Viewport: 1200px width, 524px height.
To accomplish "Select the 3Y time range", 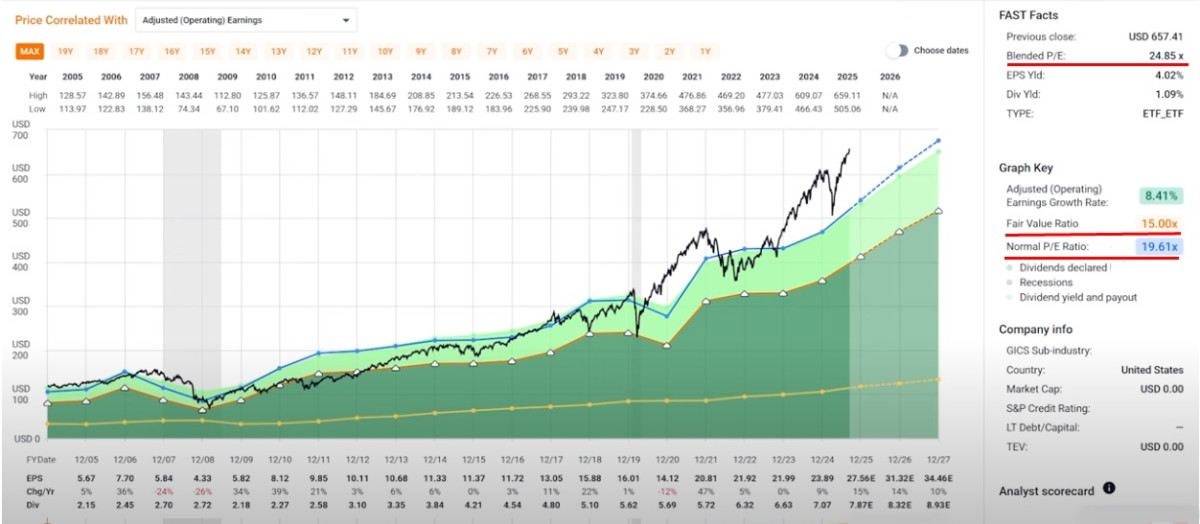I will pyautogui.click(x=634, y=51).
